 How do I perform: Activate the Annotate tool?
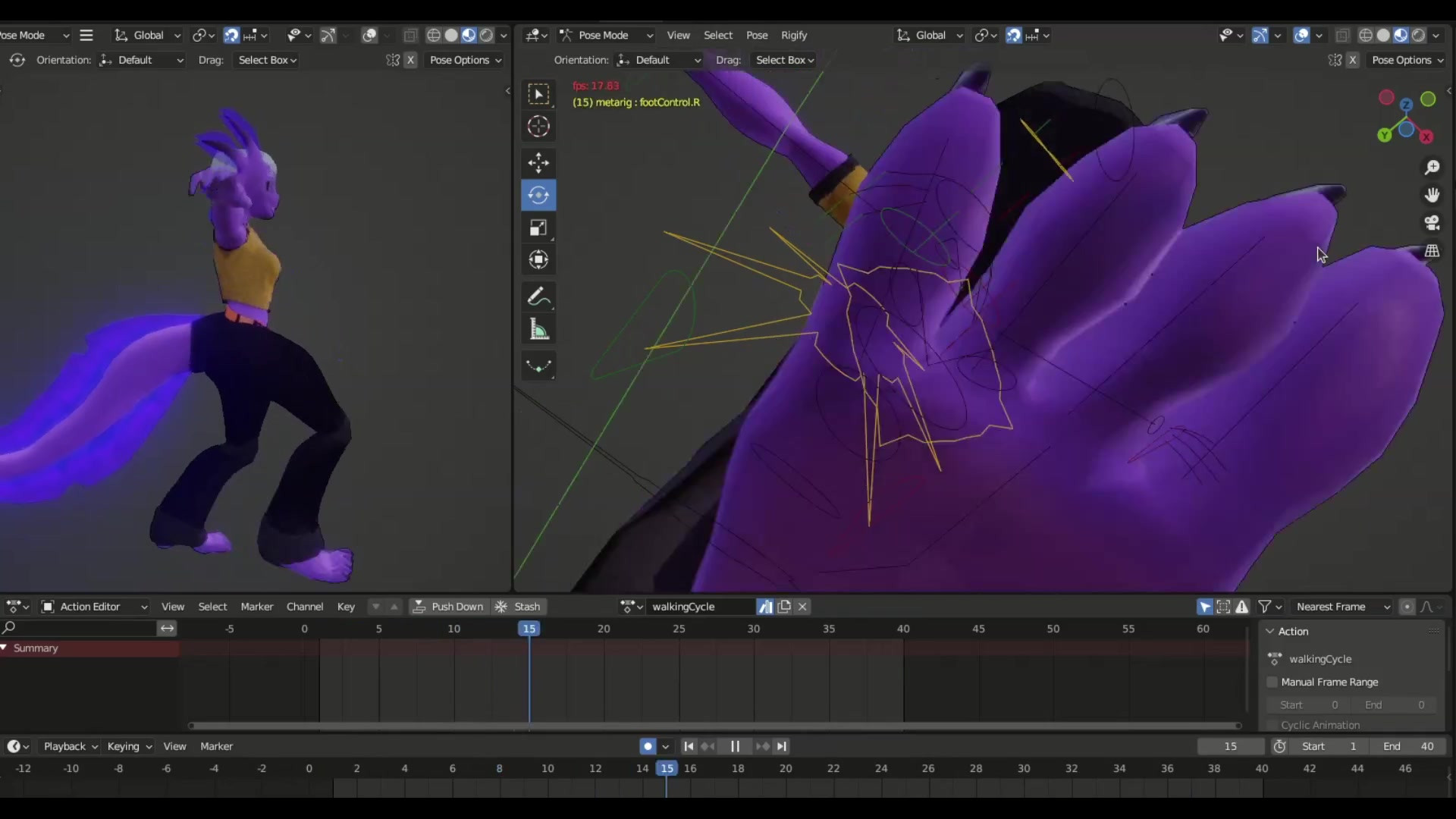pyautogui.click(x=538, y=297)
